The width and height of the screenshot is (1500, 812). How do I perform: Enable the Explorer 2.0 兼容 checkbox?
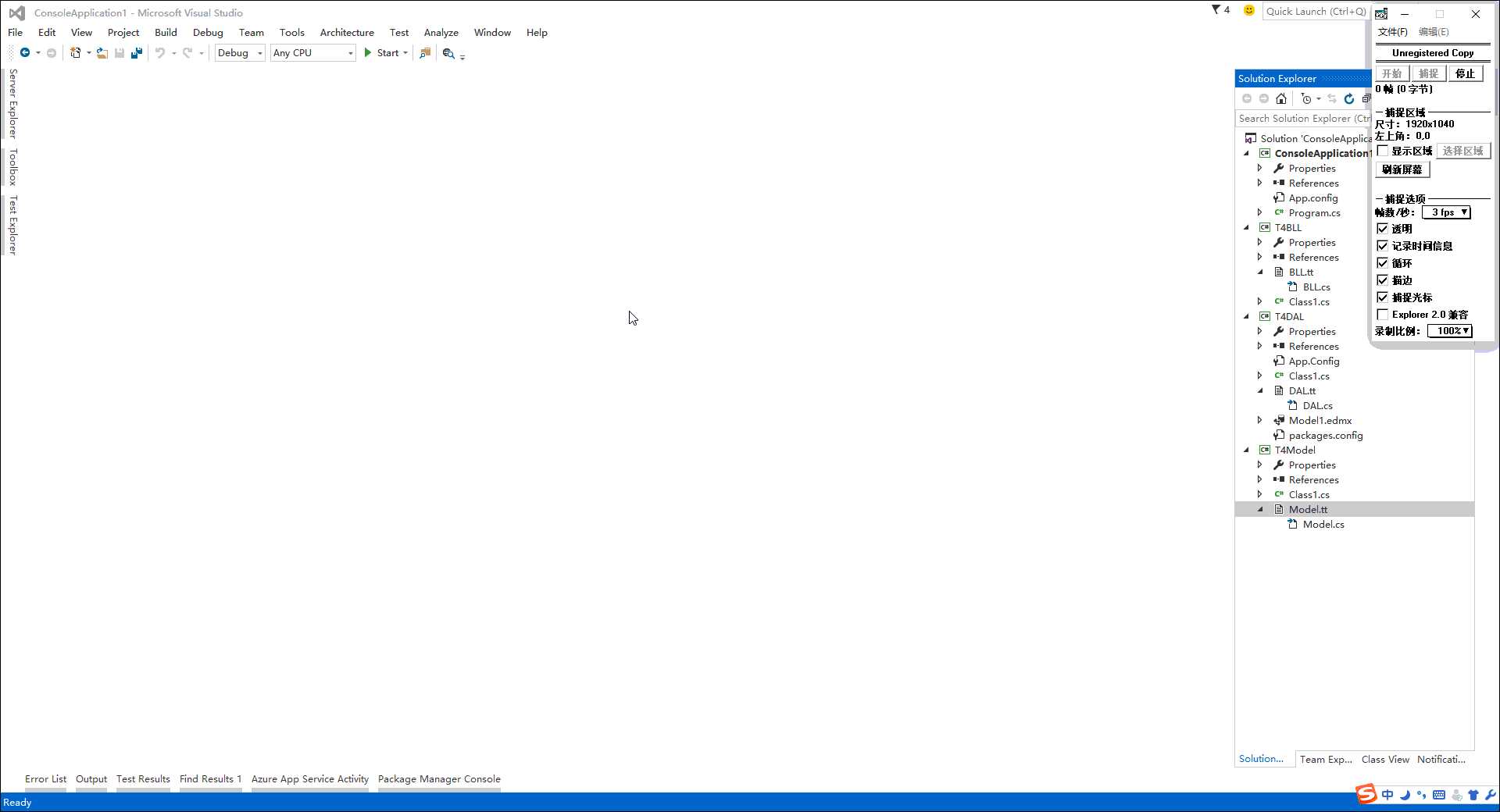(1383, 315)
